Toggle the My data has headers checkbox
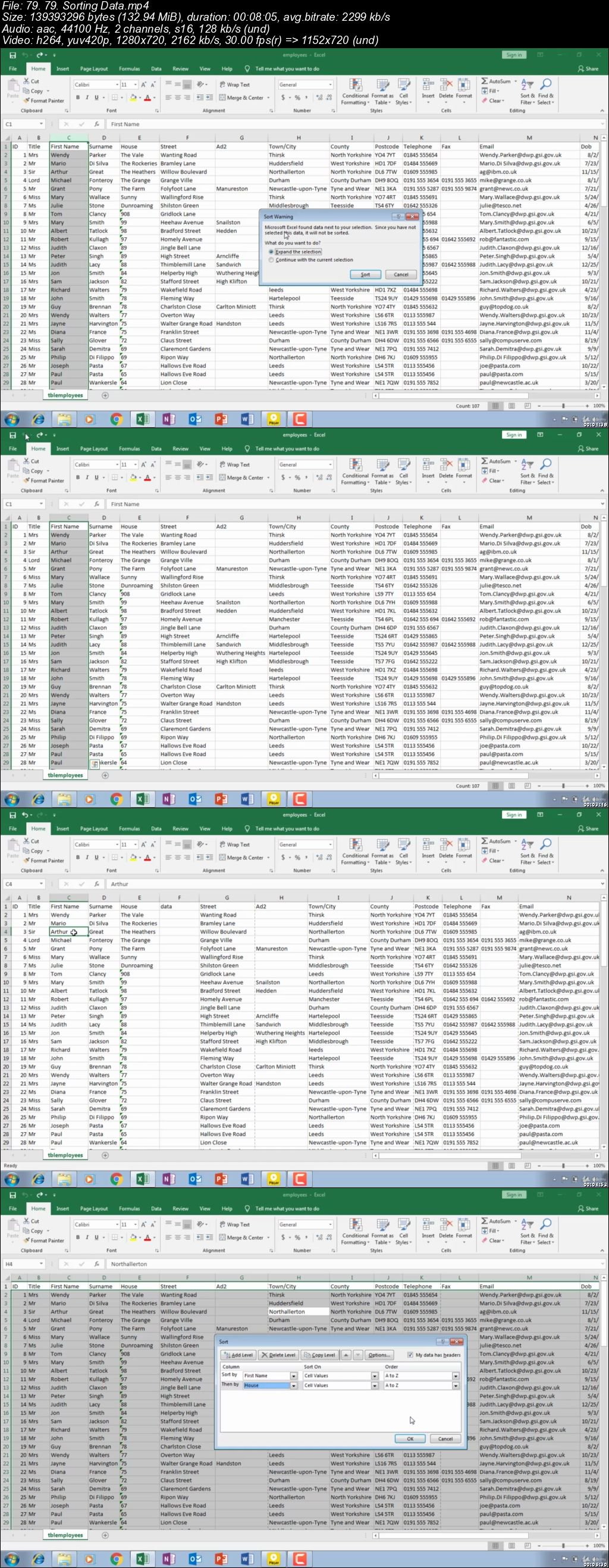This screenshot has height=1568, width=609. click(x=410, y=1355)
